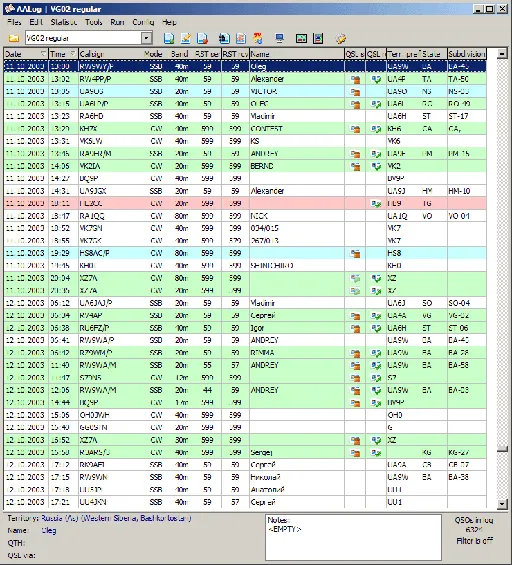Click QSL sent icon in RW4PP/P row
Image resolution: width=512 pixels, height=565 pixels.
tap(355, 79)
